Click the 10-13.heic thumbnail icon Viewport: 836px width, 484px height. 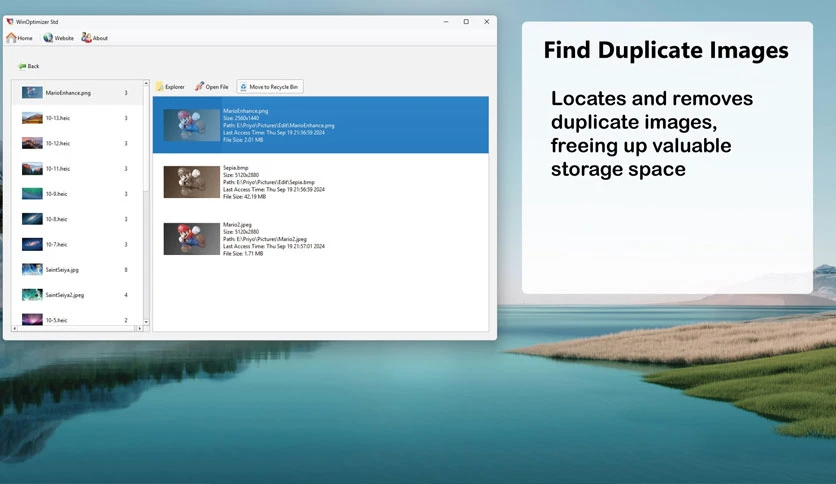tap(32, 118)
